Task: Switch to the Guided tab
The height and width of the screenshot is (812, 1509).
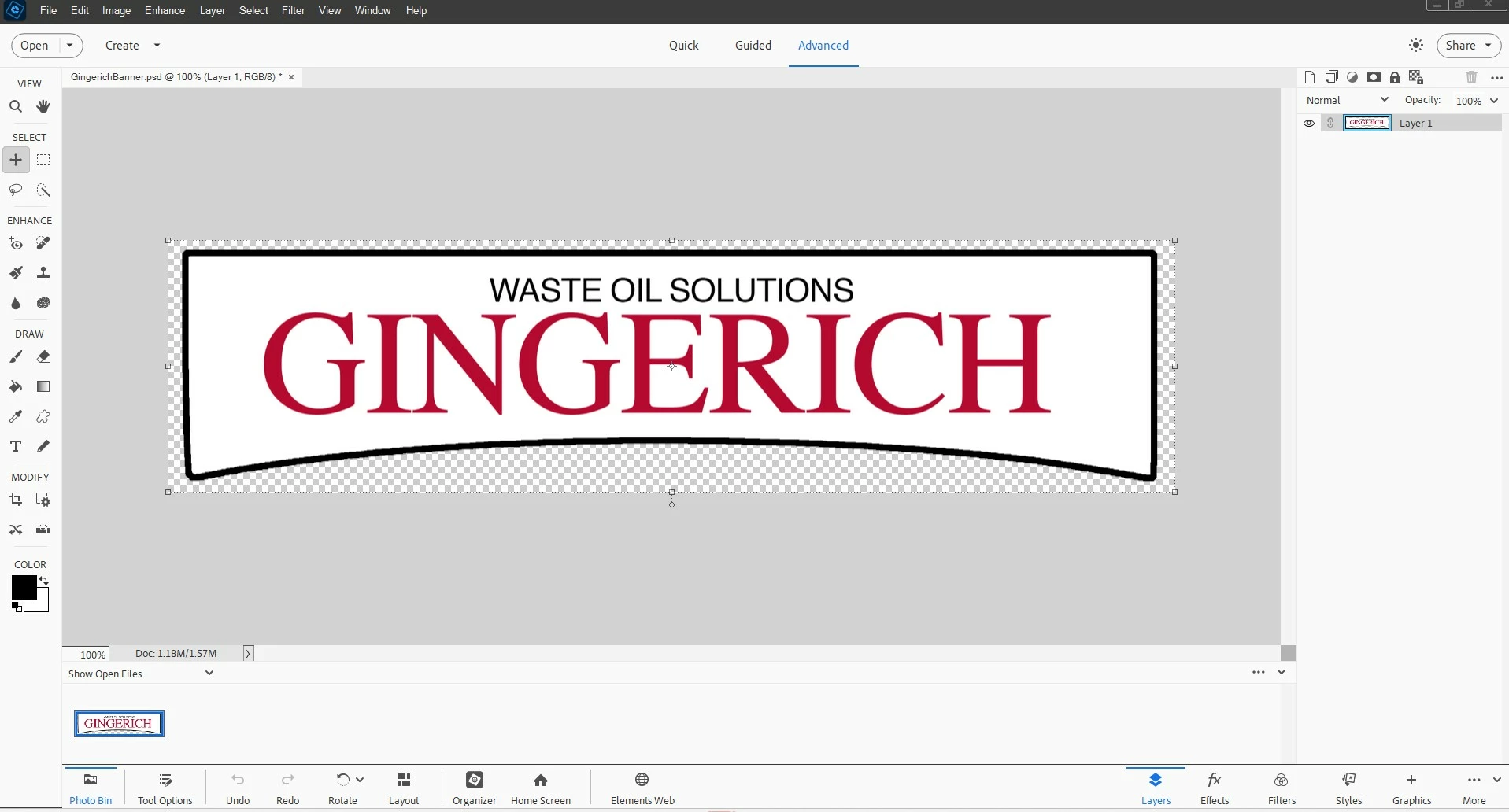Action: [753, 46]
